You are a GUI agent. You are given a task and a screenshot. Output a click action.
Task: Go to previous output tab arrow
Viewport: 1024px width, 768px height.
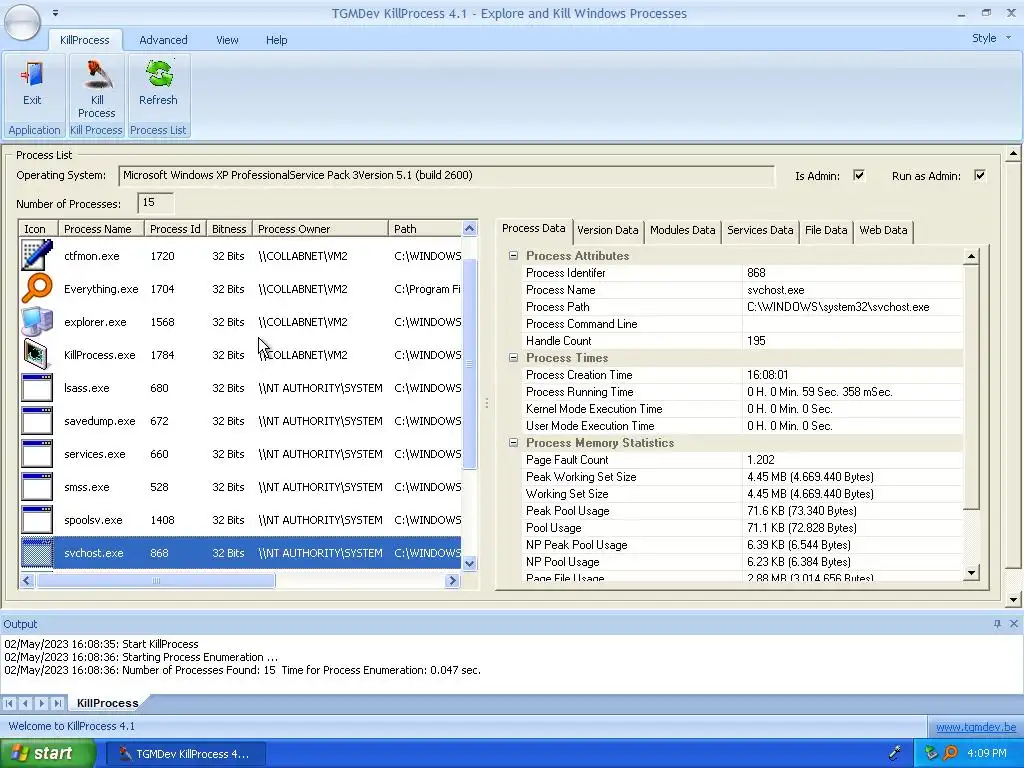[x=25, y=703]
